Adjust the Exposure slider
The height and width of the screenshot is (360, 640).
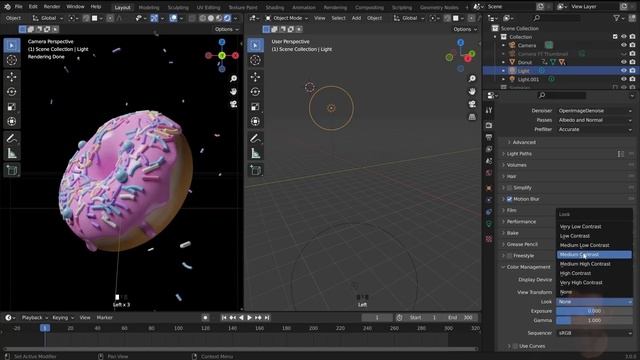(x=595, y=311)
